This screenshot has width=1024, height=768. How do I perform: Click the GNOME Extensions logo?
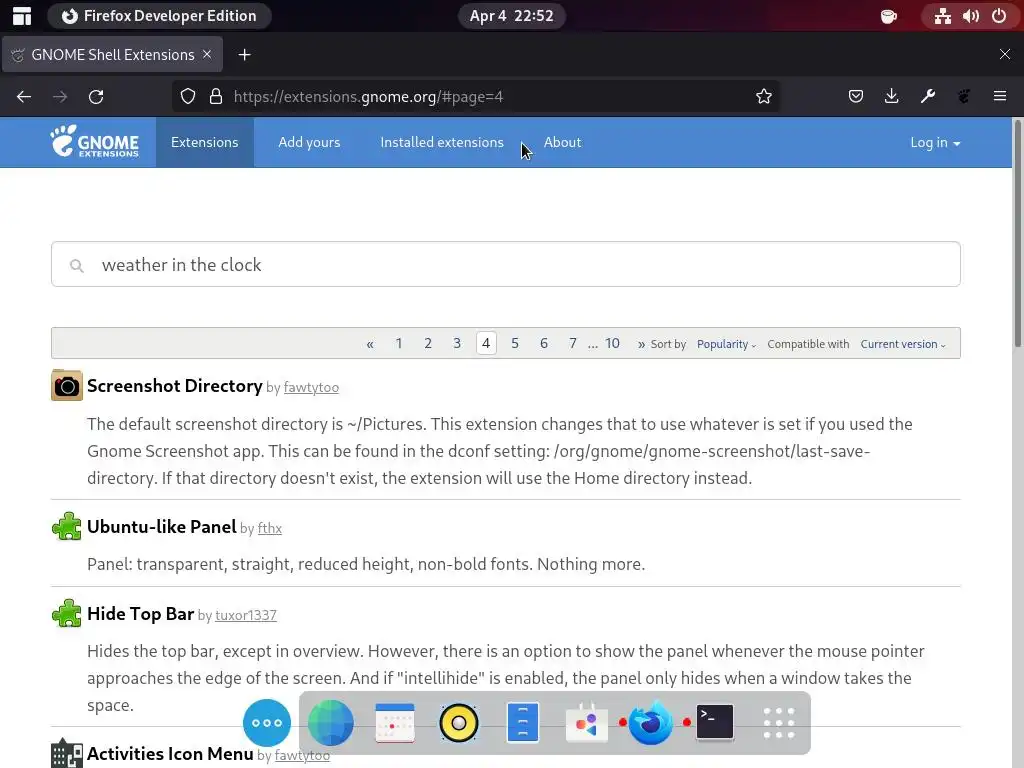[95, 142]
